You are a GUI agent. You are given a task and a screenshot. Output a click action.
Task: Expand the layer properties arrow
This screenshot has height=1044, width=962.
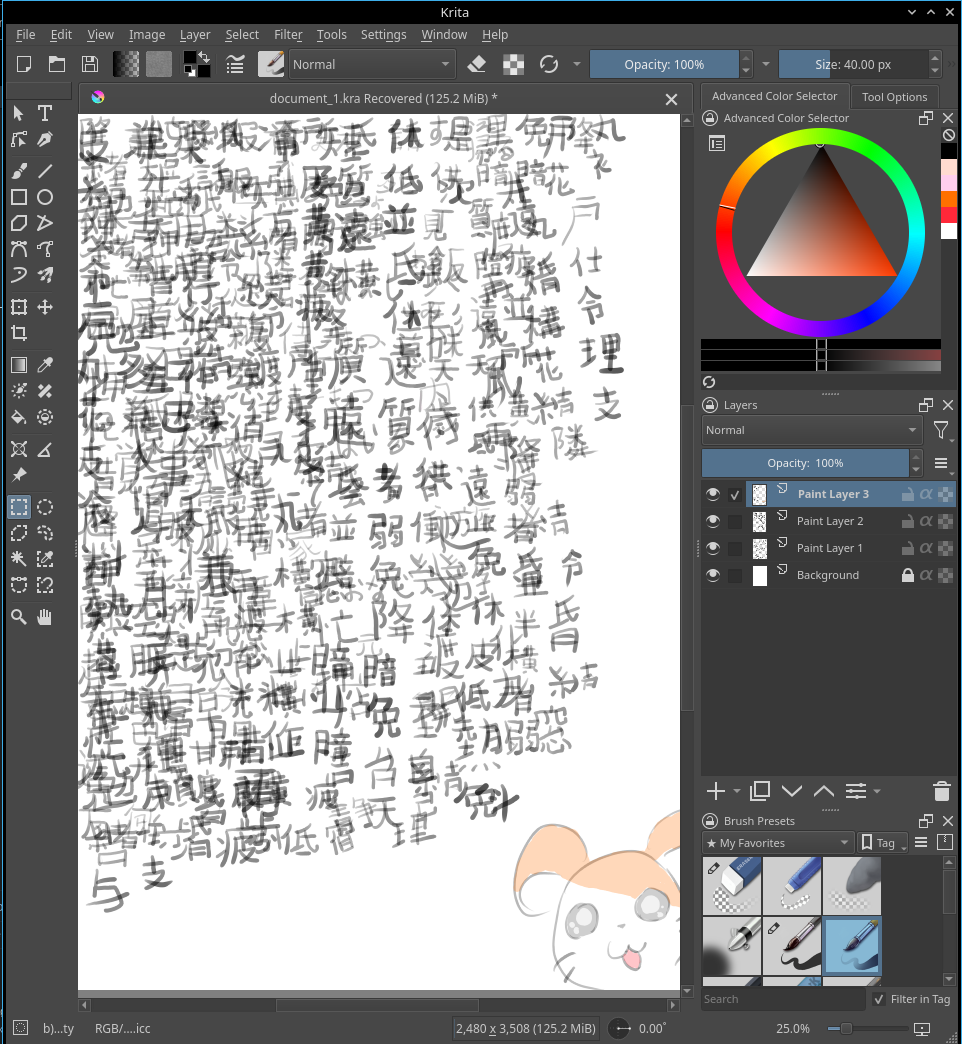(877, 791)
